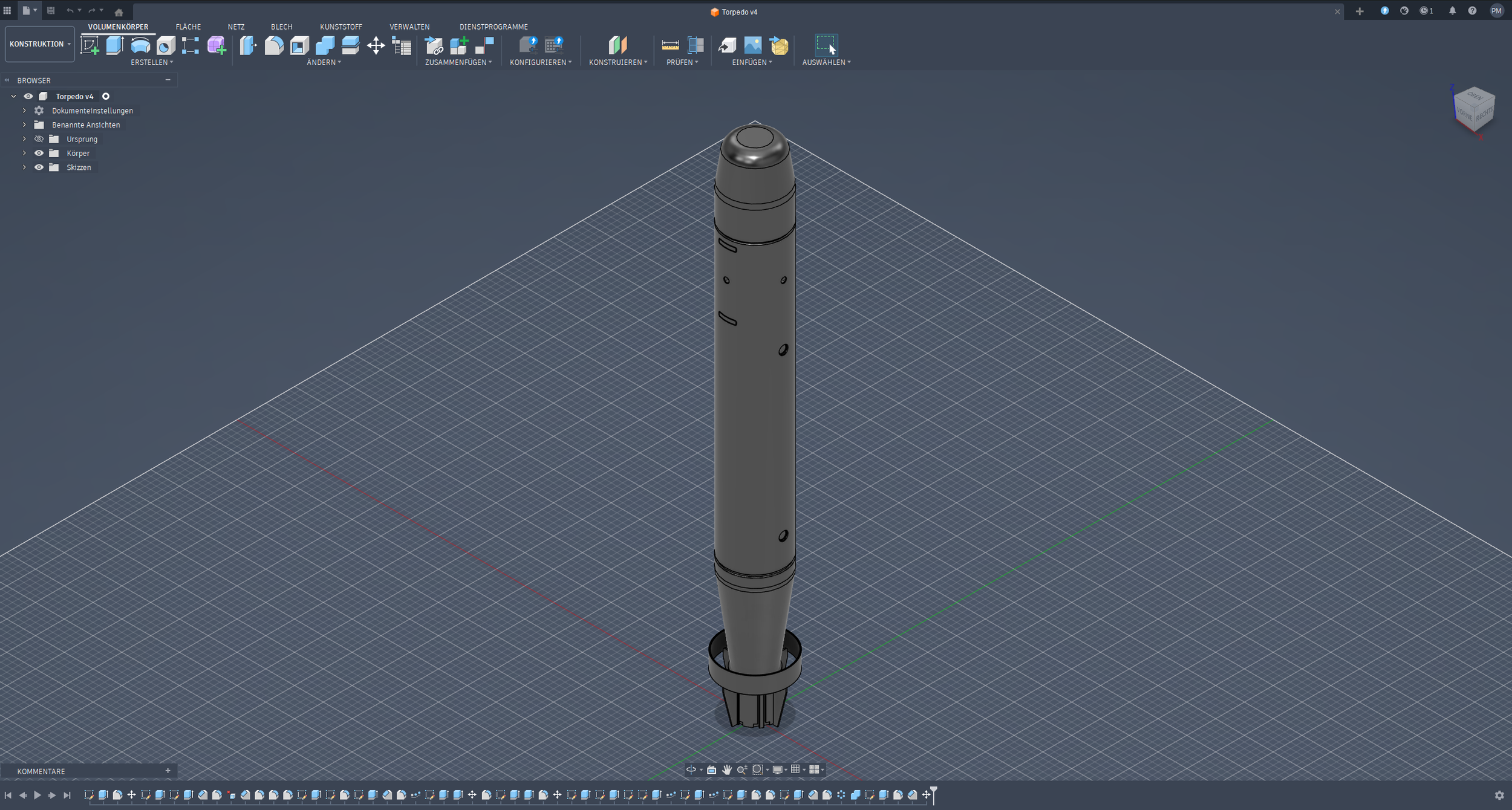
Task: Toggle visibility of Ursprung folder
Action: (x=39, y=139)
